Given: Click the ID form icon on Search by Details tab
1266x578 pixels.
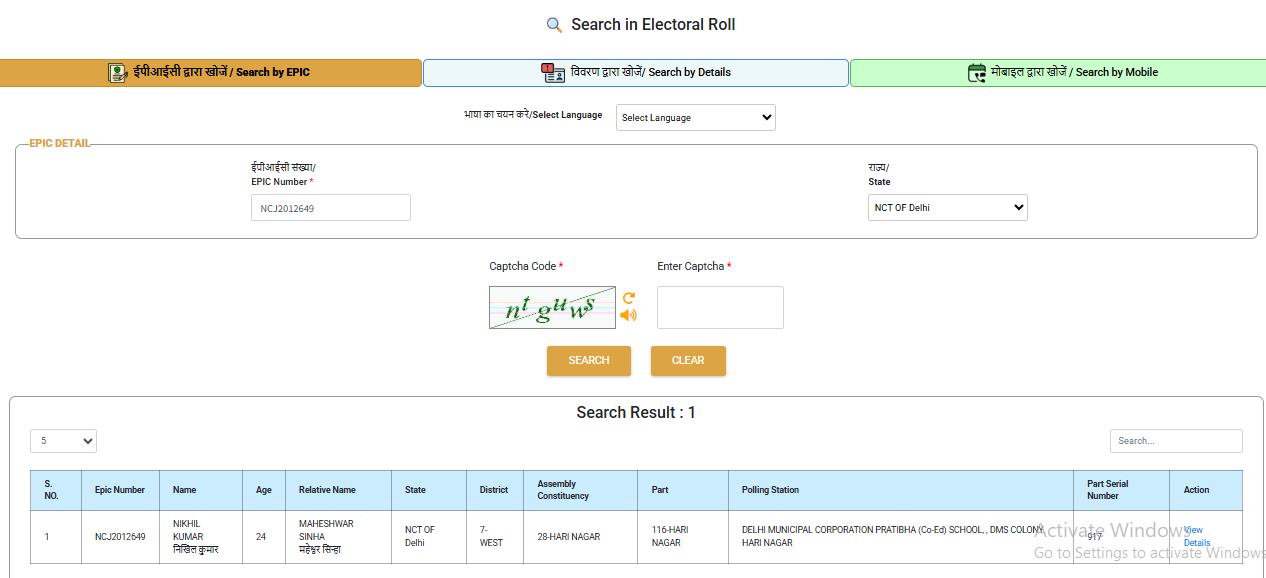Looking at the screenshot, I should 553,72.
